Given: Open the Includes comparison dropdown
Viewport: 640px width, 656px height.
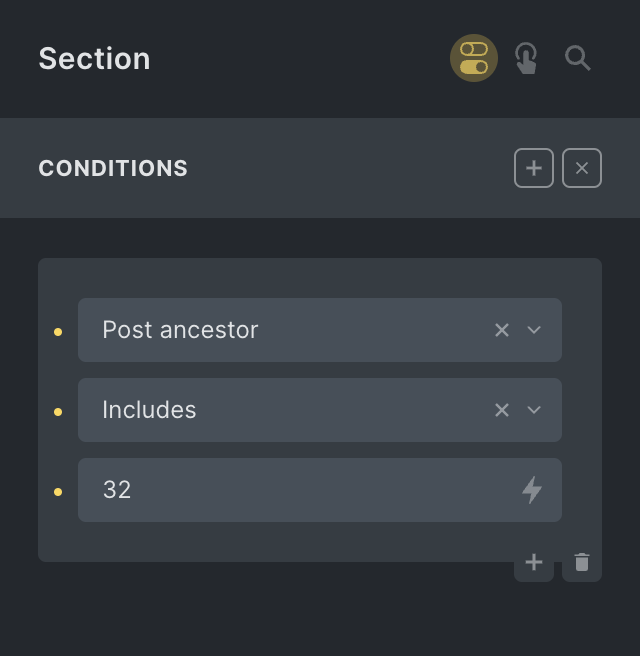Looking at the screenshot, I should tap(290, 410).
